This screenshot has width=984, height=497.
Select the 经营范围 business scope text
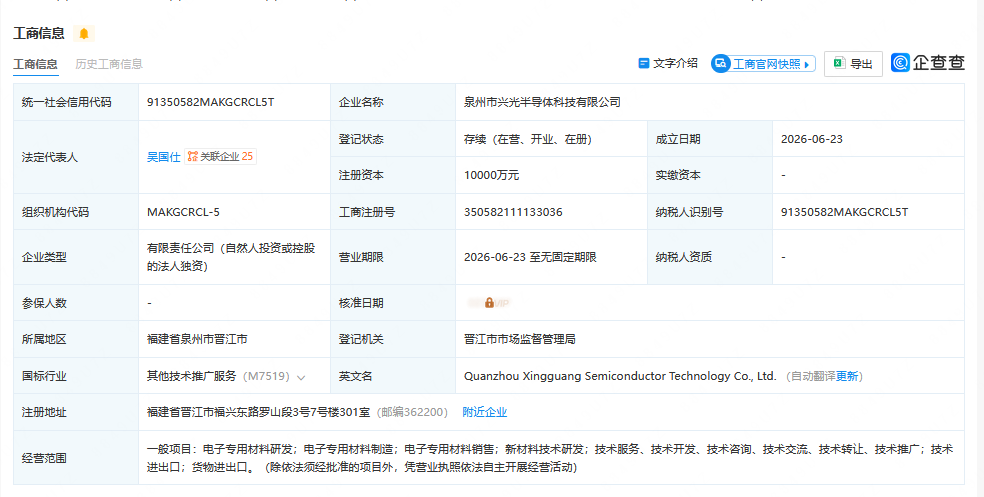coord(550,458)
